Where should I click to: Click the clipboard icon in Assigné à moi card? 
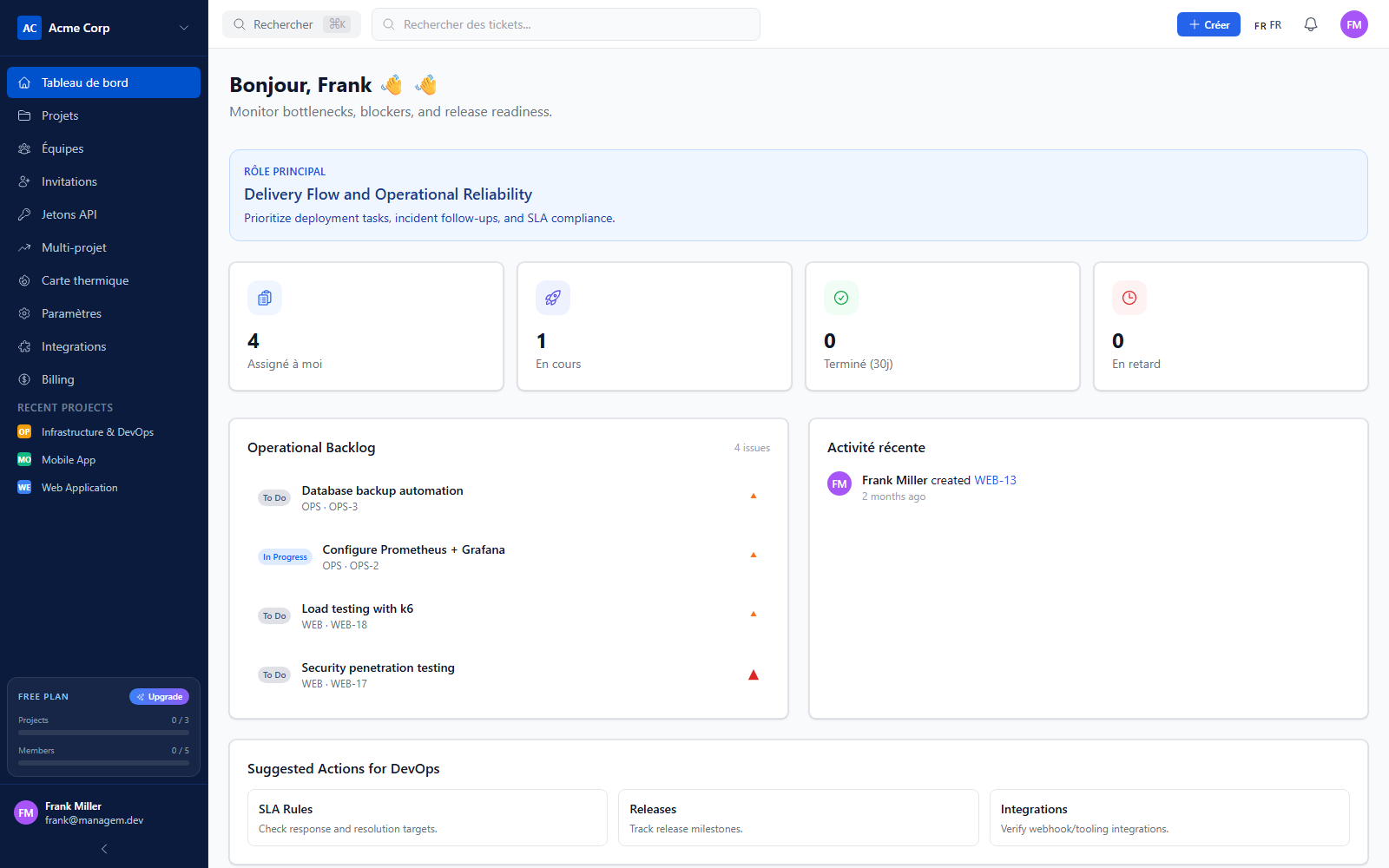pos(265,298)
